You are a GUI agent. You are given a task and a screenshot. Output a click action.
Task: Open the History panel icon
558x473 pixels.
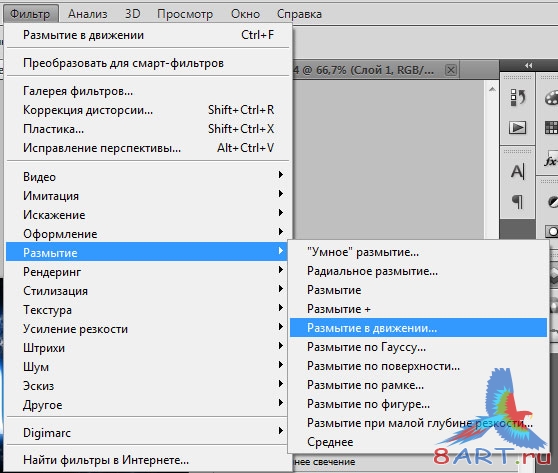point(517,97)
